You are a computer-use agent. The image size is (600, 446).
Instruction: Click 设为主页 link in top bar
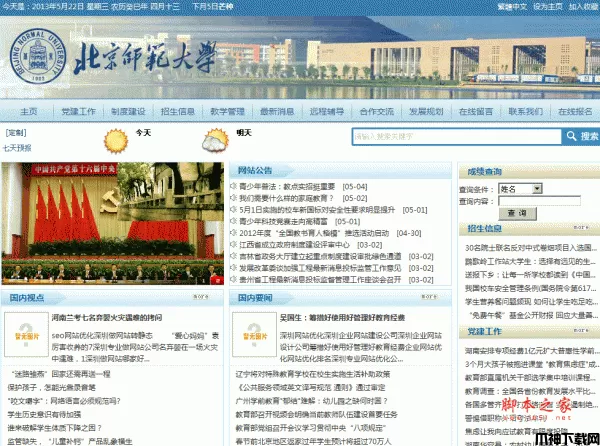pyautogui.click(x=548, y=7)
